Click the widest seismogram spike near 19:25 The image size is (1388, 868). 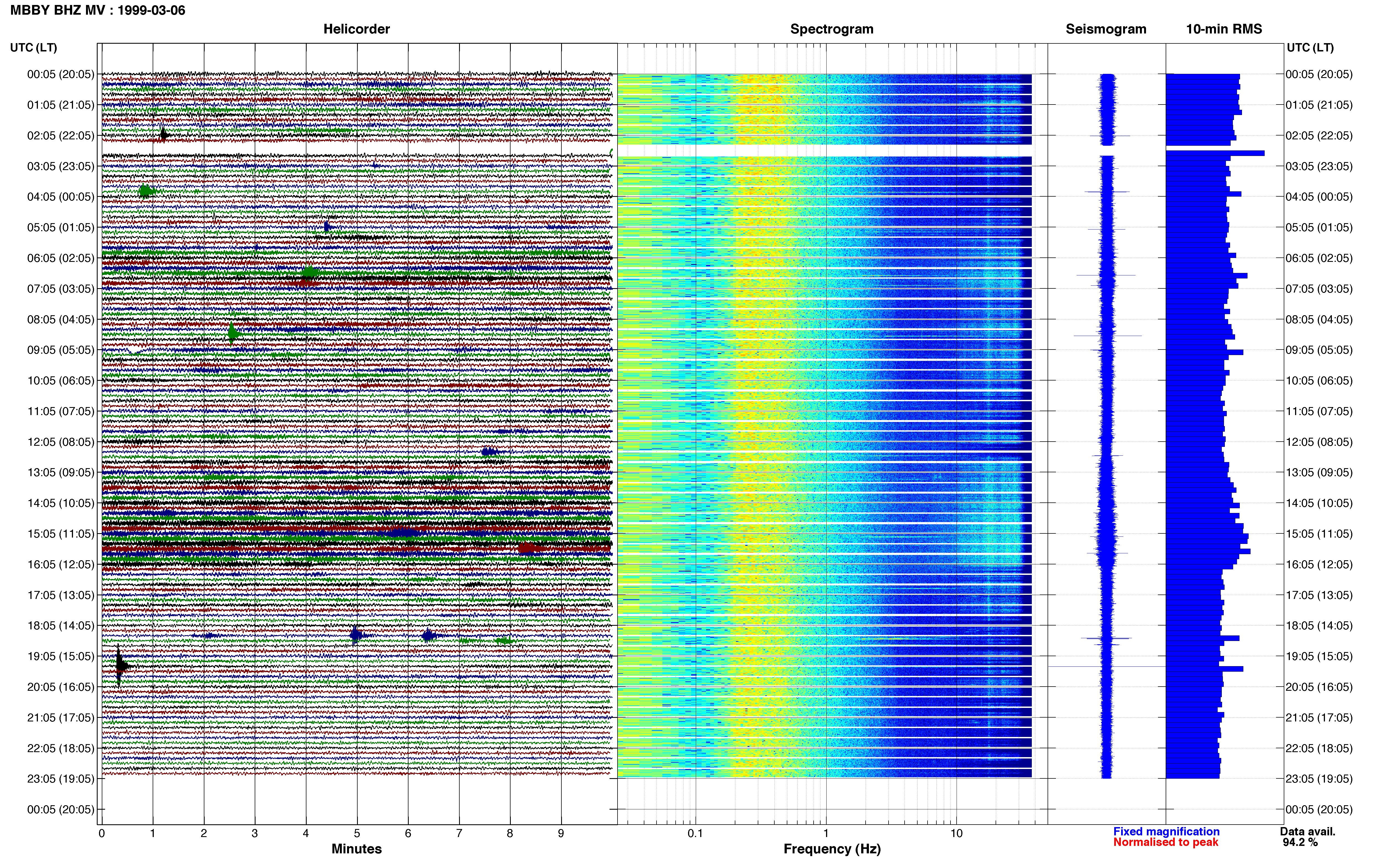[x=1107, y=666]
